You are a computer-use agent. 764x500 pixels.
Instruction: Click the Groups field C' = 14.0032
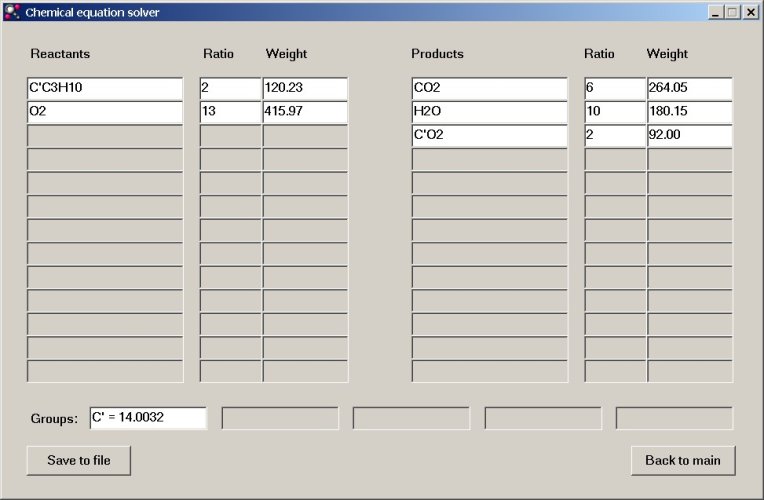tap(148, 418)
